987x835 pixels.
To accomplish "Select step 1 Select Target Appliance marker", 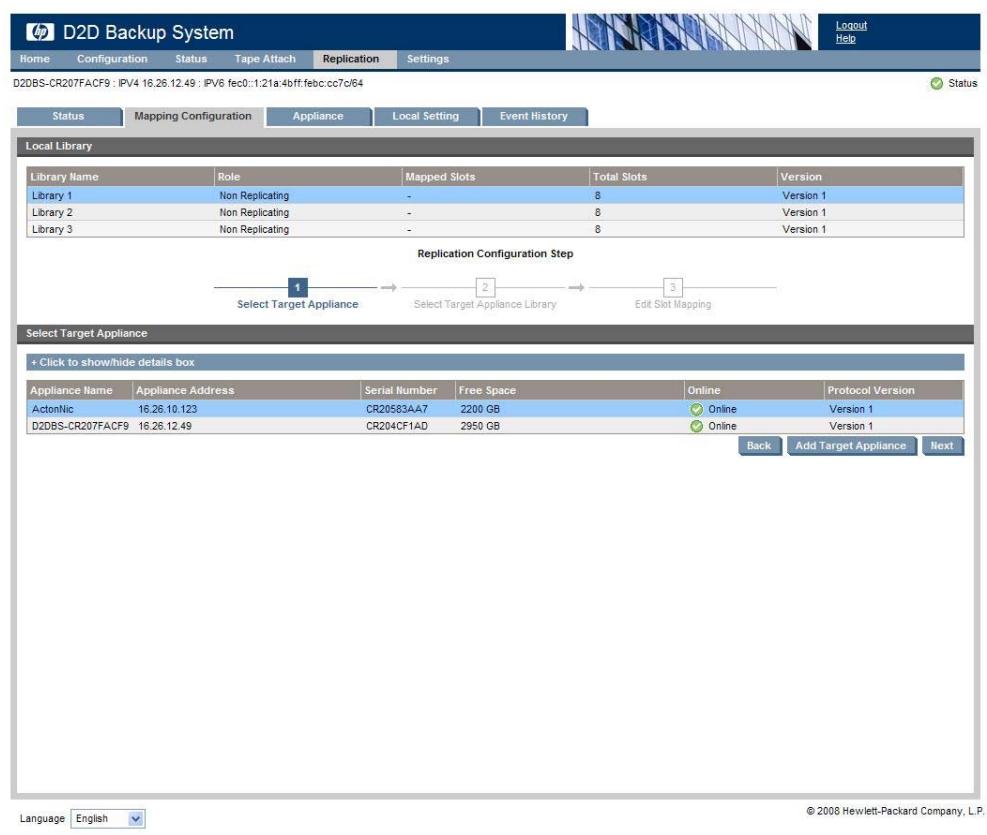I will click(x=298, y=288).
